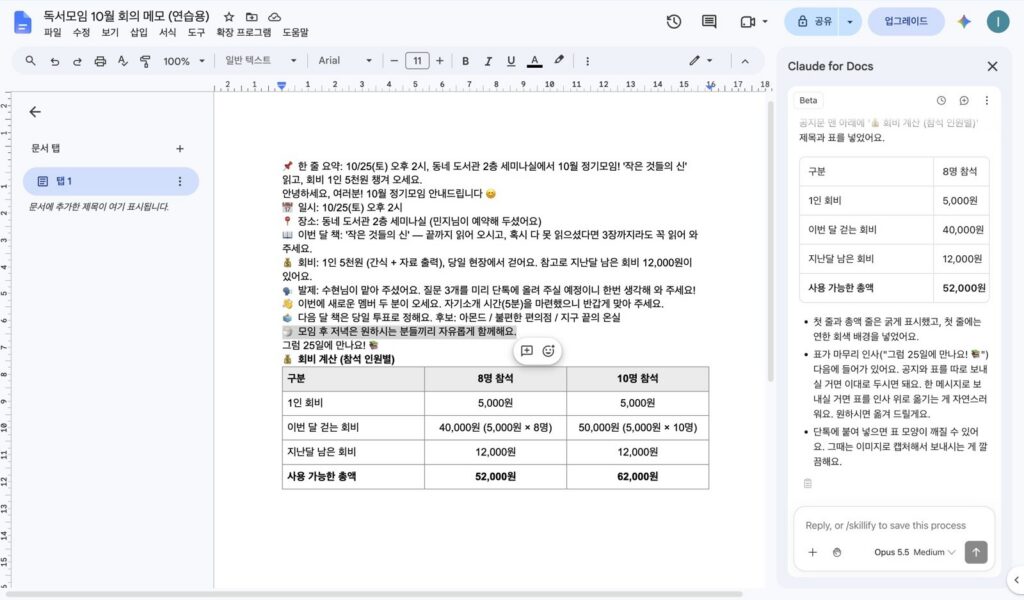The height and width of the screenshot is (600, 1024).
Task: Open the video call options arrow
Action: point(765,22)
